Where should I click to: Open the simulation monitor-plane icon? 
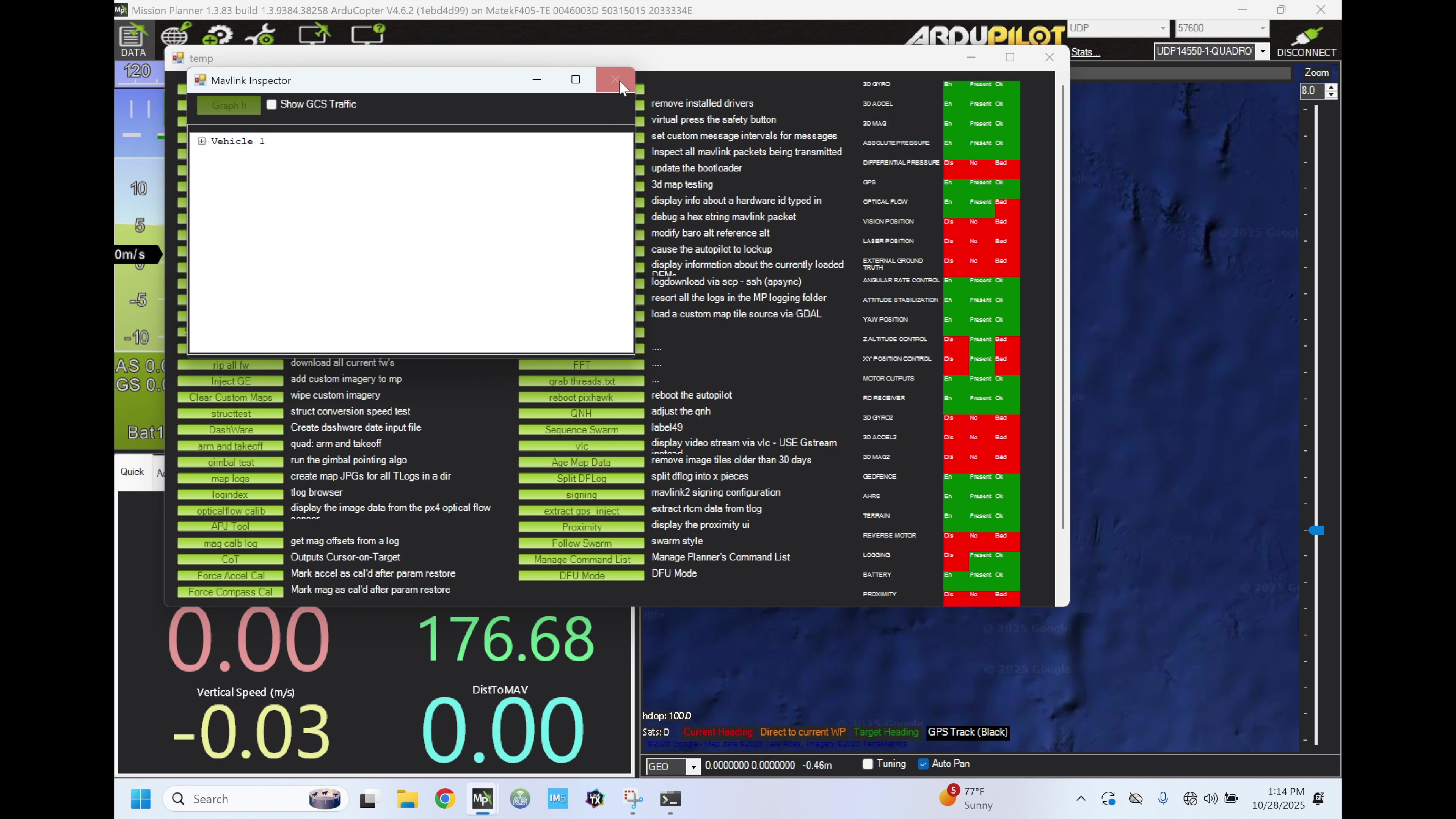(x=314, y=33)
